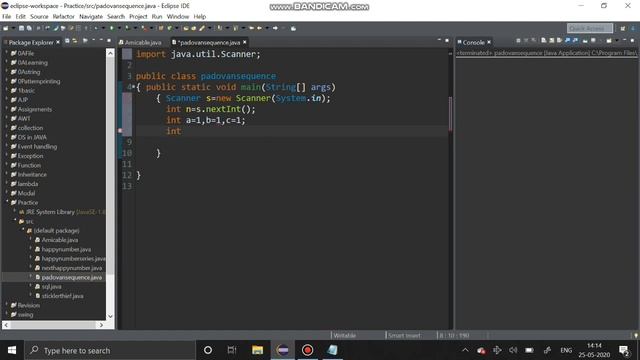This screenshot has height=360, width=640.
Task: Click the Quick Access search field
Action: 590,28
